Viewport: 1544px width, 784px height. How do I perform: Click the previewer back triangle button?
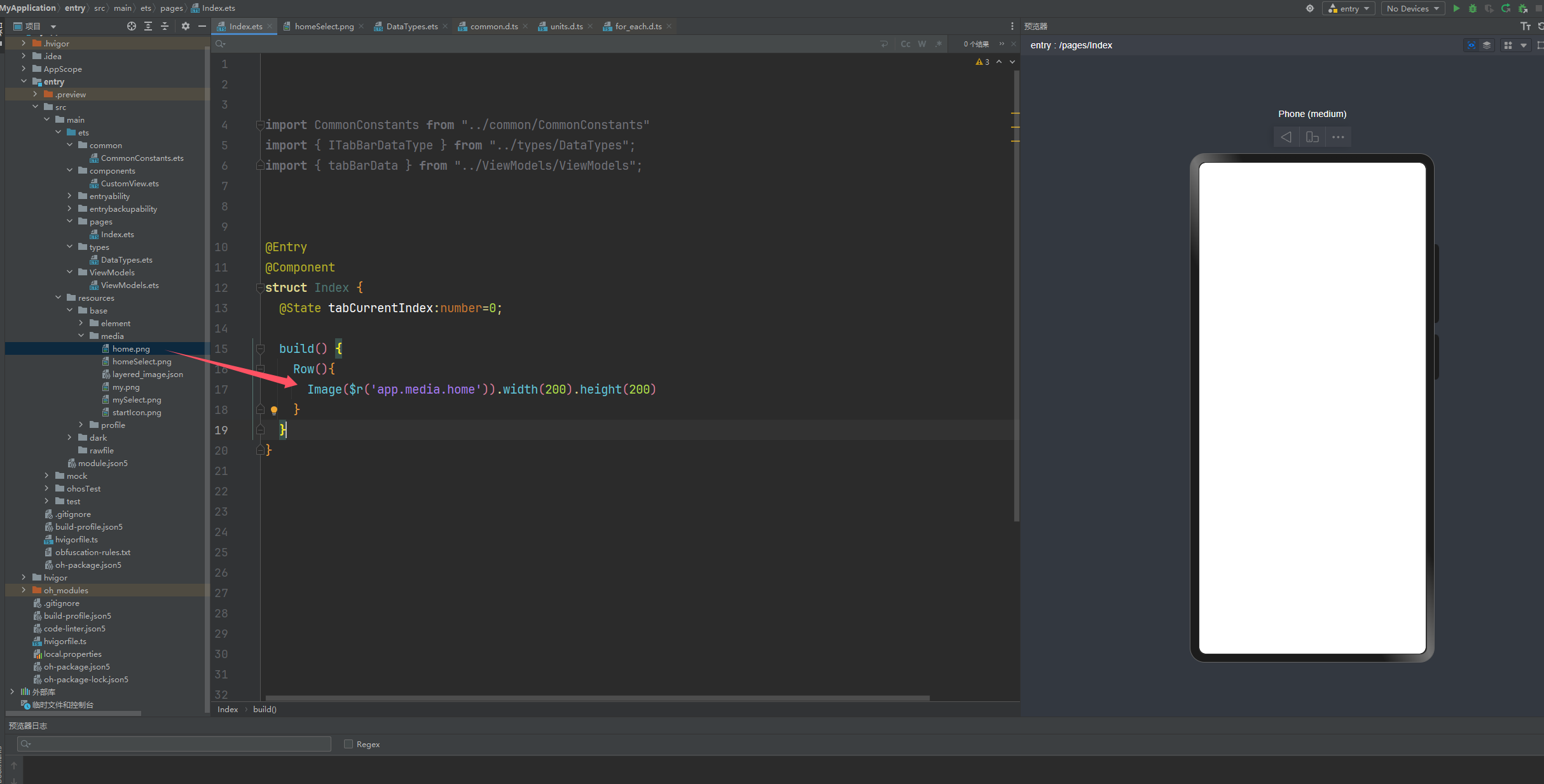click(x=1286, y=137)
